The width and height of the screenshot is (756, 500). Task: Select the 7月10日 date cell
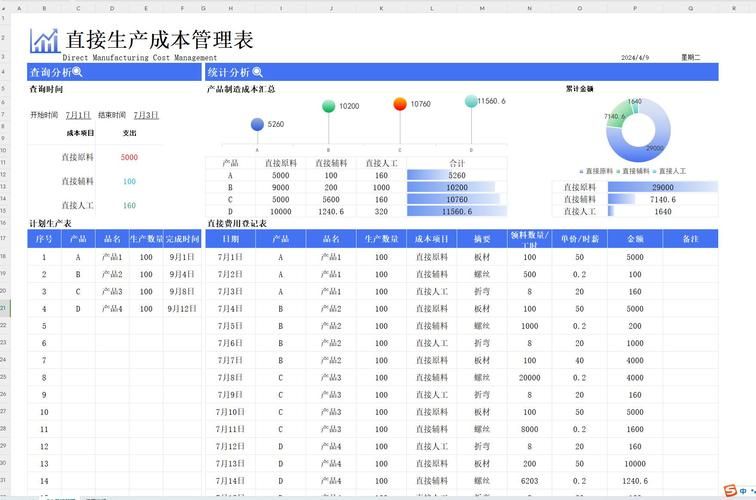[230, 412]
